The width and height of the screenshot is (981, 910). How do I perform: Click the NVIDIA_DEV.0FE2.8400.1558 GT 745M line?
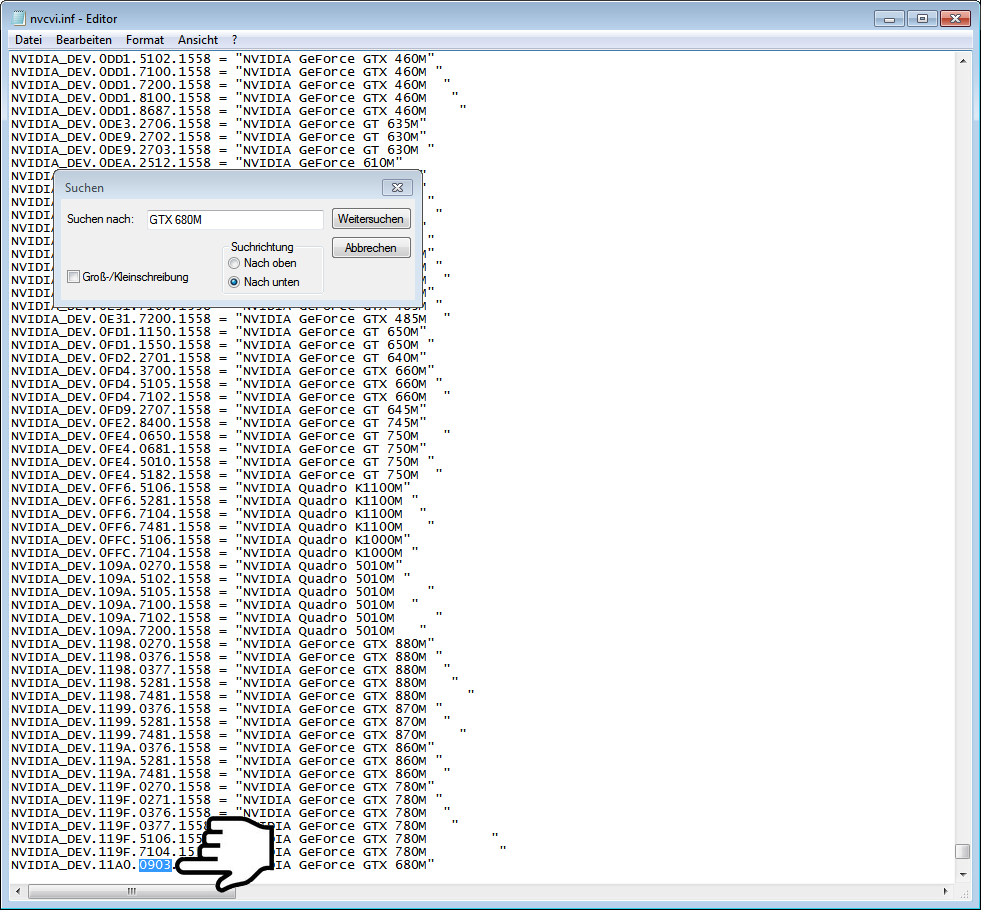click(x=218, y=423)
